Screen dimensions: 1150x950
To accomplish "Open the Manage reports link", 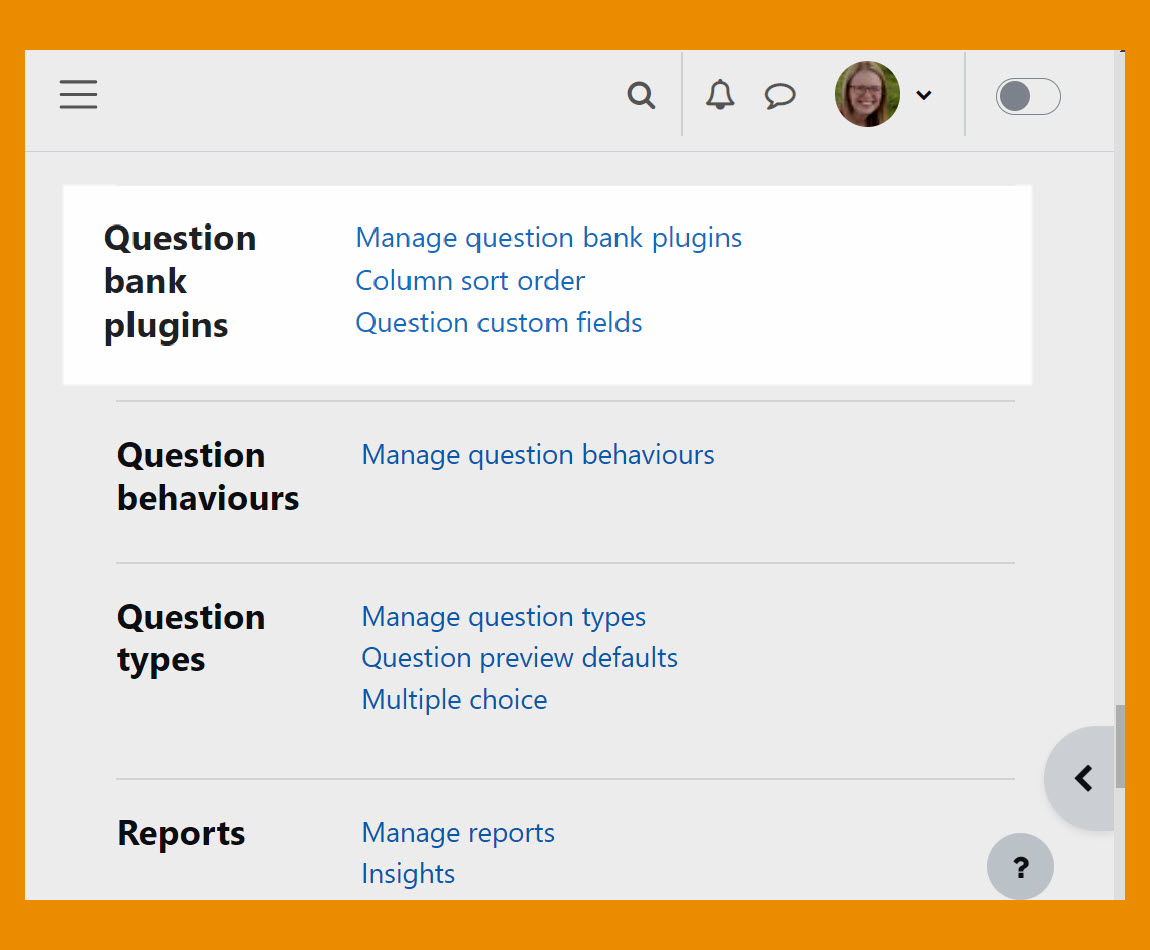I will tap(458, 833).
